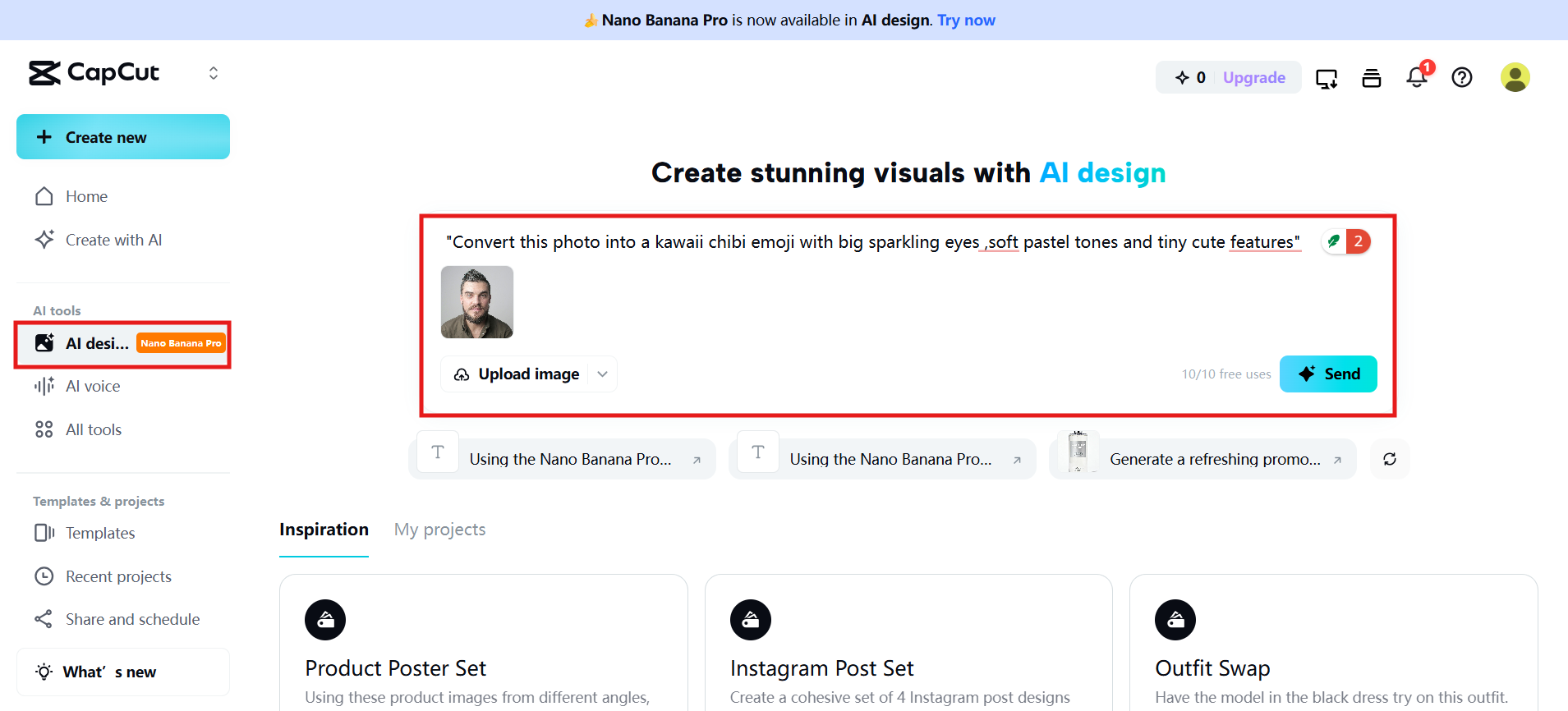Image resolution: width=1568 pixels, height=711 pixels.
Task: Select the second 'Using the Nano Banana Pro' suggestion
Action: [x=882, y=459]
